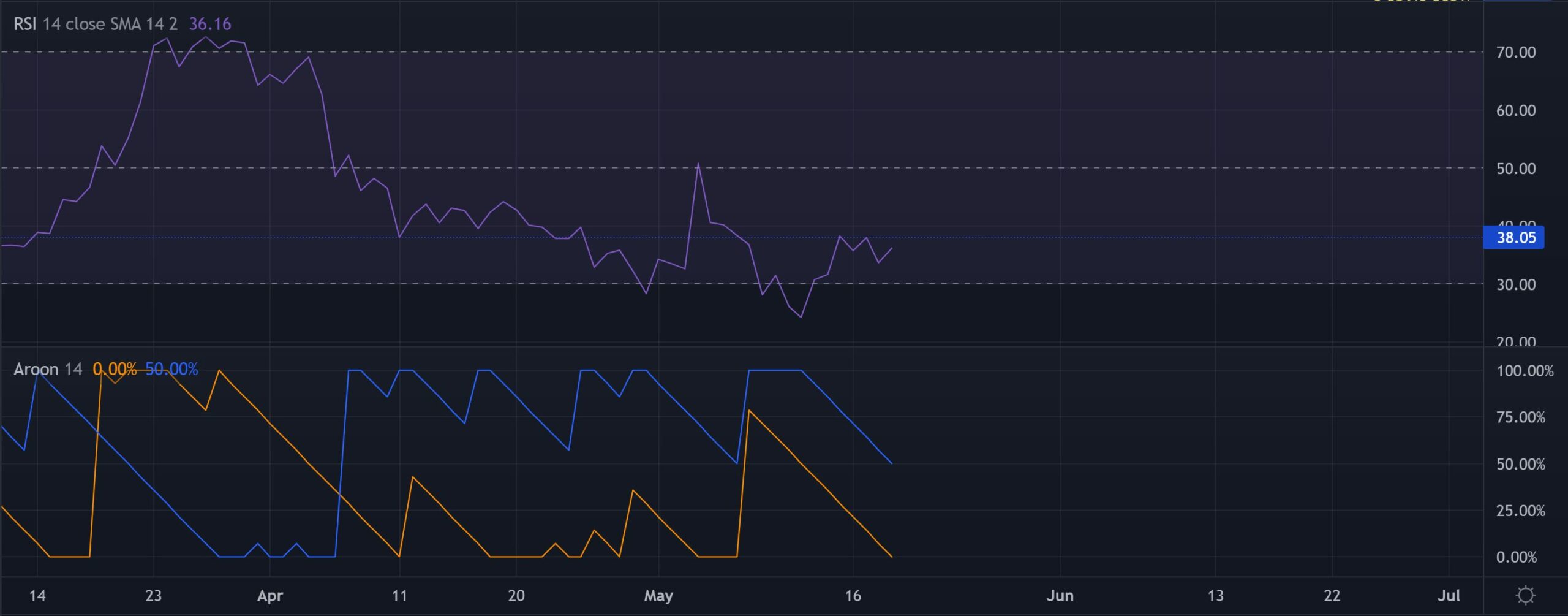The image size is (1568, 616).
Task: Click the 0.00% Aroon scale label
Action: coord(1515,557)
